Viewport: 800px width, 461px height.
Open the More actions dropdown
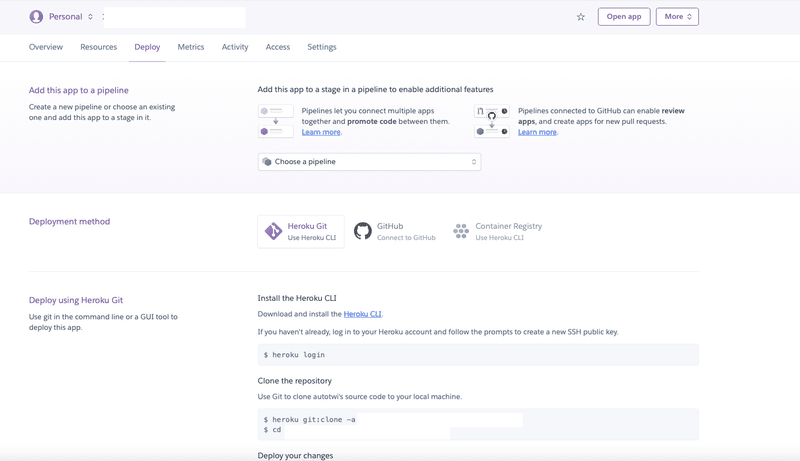(677, 17)
